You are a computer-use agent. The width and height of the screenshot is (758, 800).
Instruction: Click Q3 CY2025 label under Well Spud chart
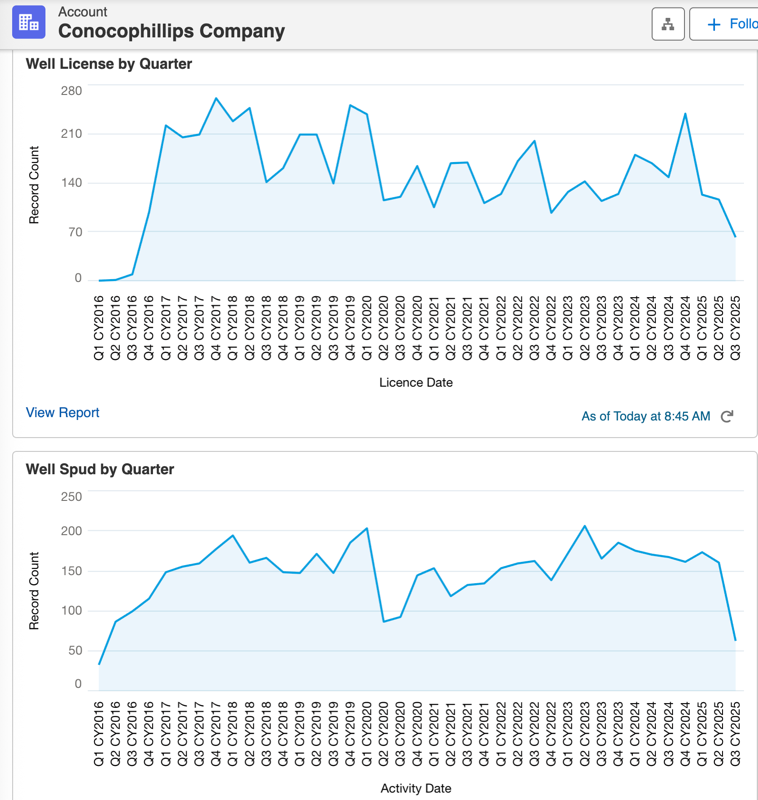(735, 733)
